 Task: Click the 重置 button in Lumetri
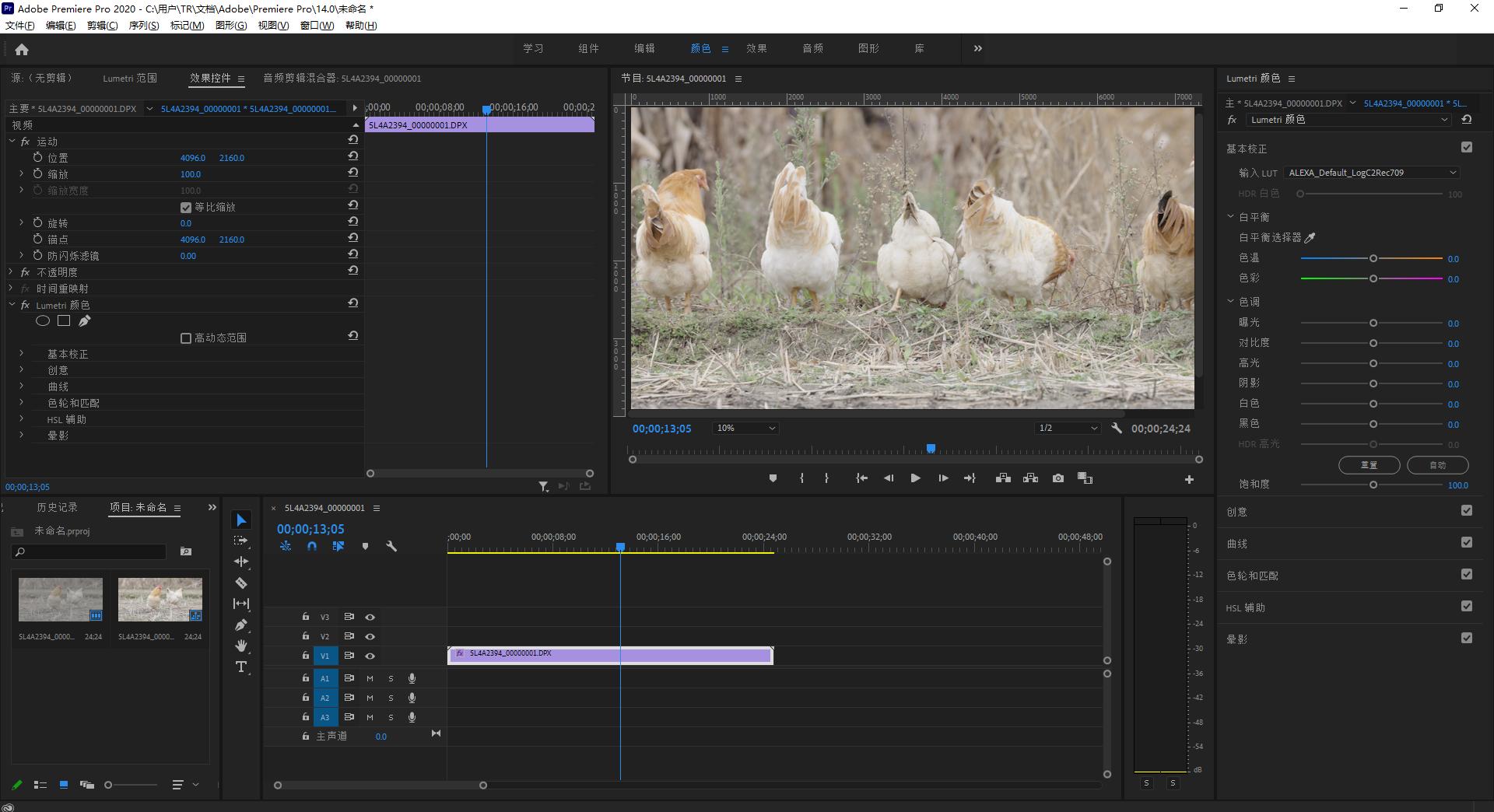(1369, 465)
